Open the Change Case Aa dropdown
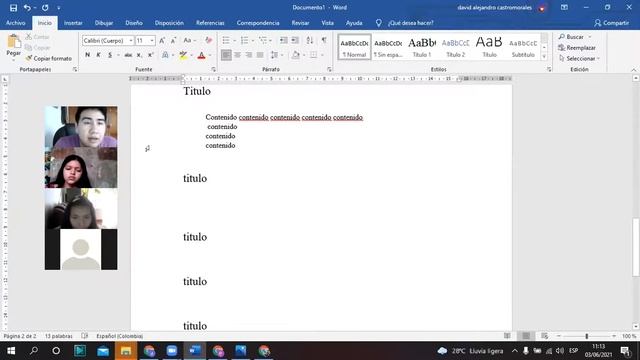The height and width of the screenshot is (360, 640). (189, 40)
